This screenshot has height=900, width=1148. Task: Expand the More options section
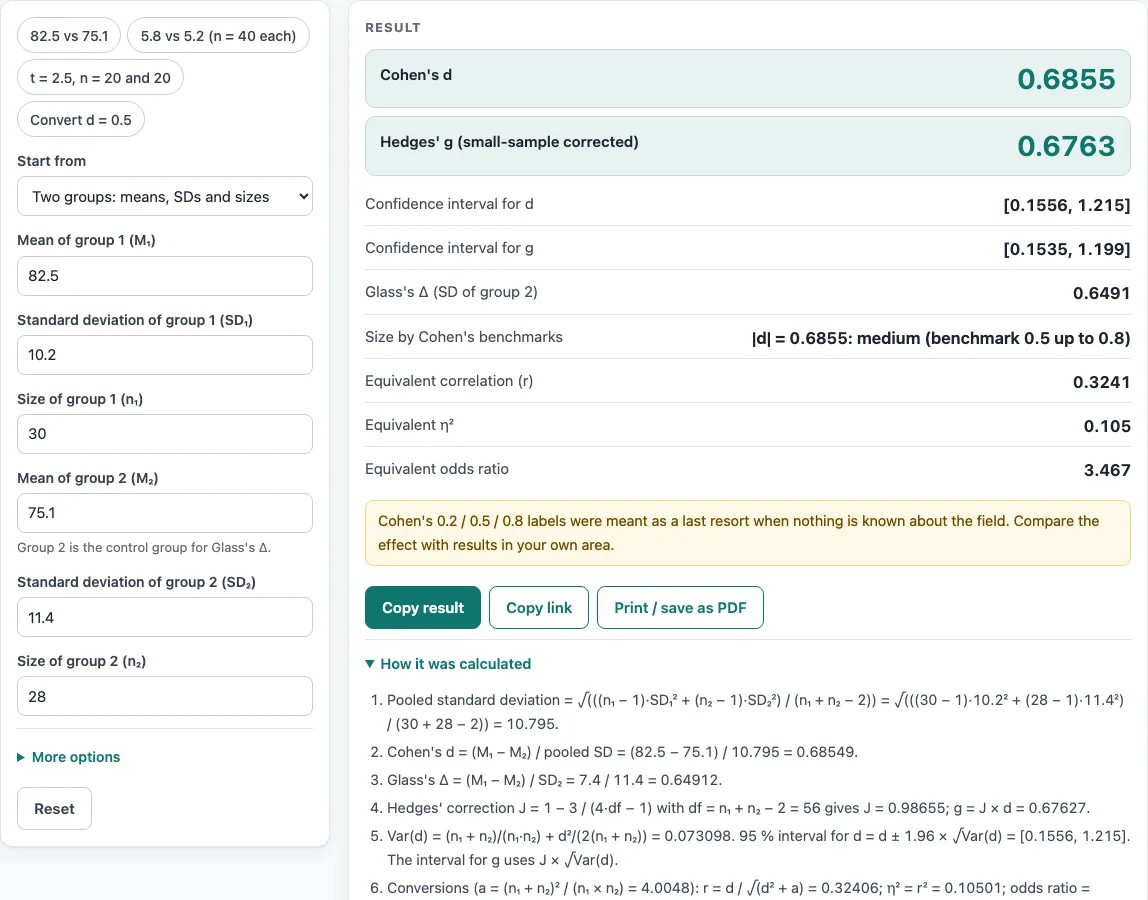click(x=69, y=757)
